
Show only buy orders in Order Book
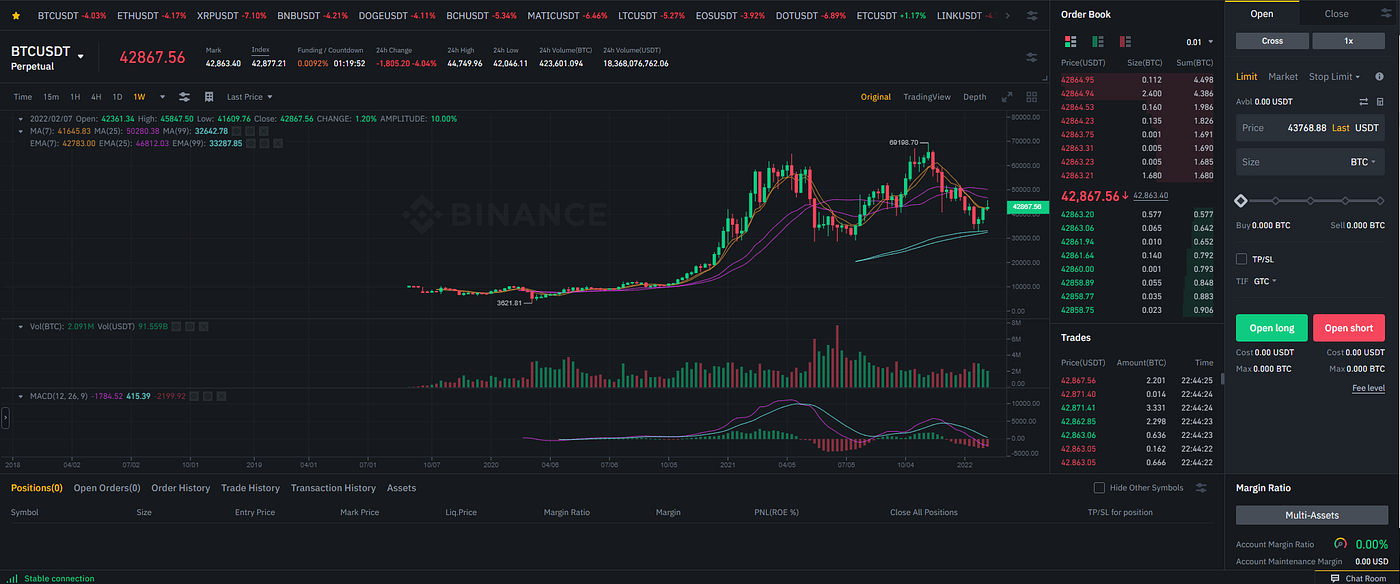point(1098,42)
